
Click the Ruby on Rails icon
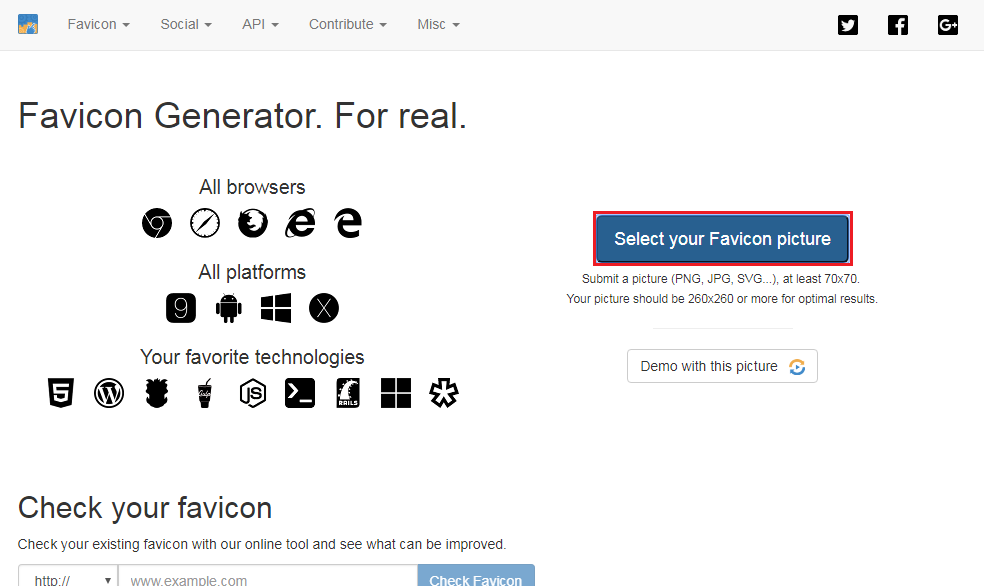click(x=348, y=393)
